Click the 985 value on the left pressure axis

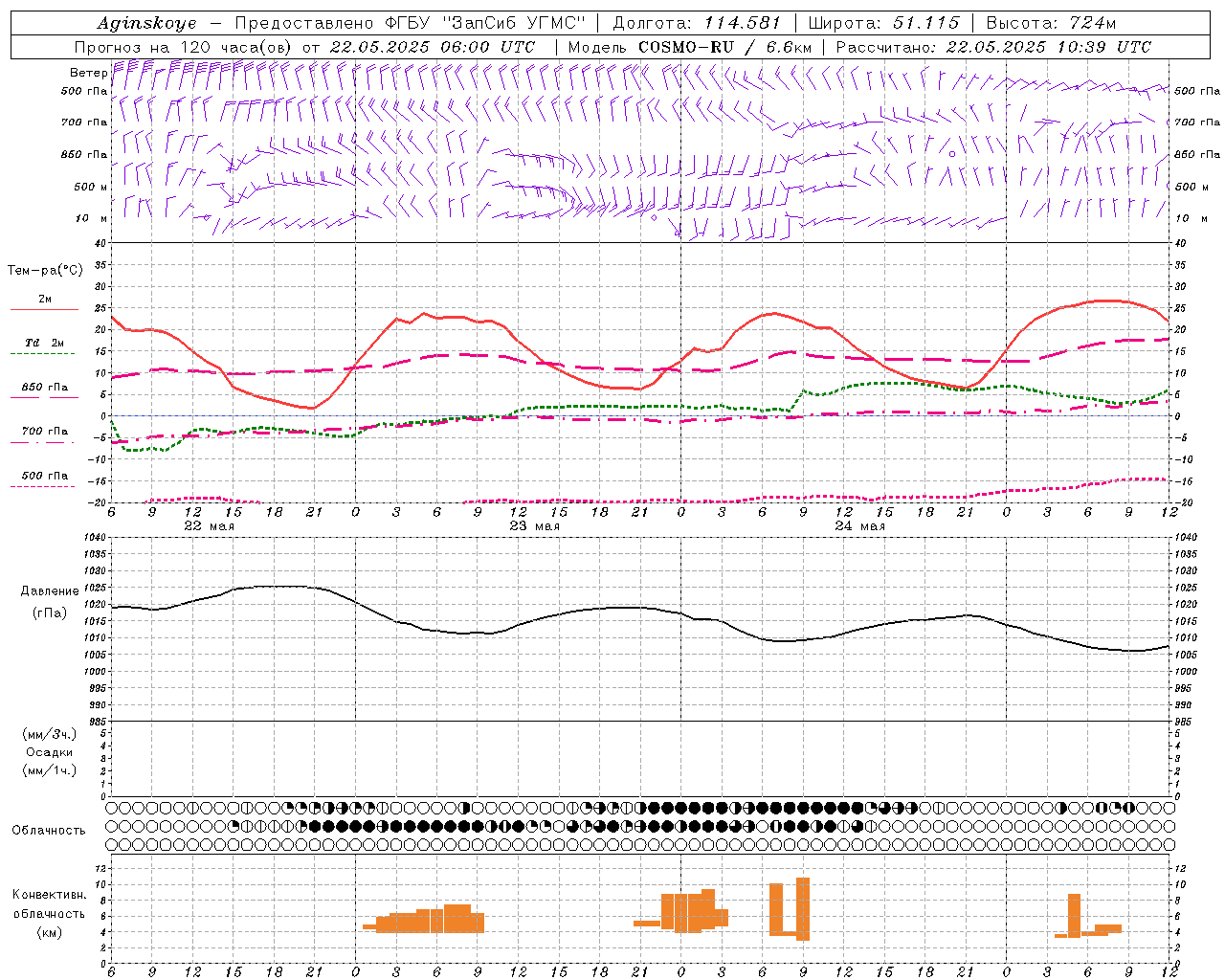tap(99, 722)
